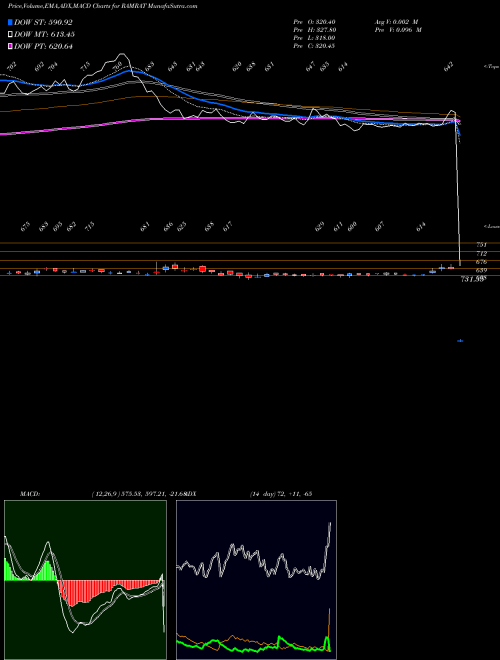Click the 676 price level label
Screen dimensions: 500x660
pyautogui.click(x=481, y=262)
